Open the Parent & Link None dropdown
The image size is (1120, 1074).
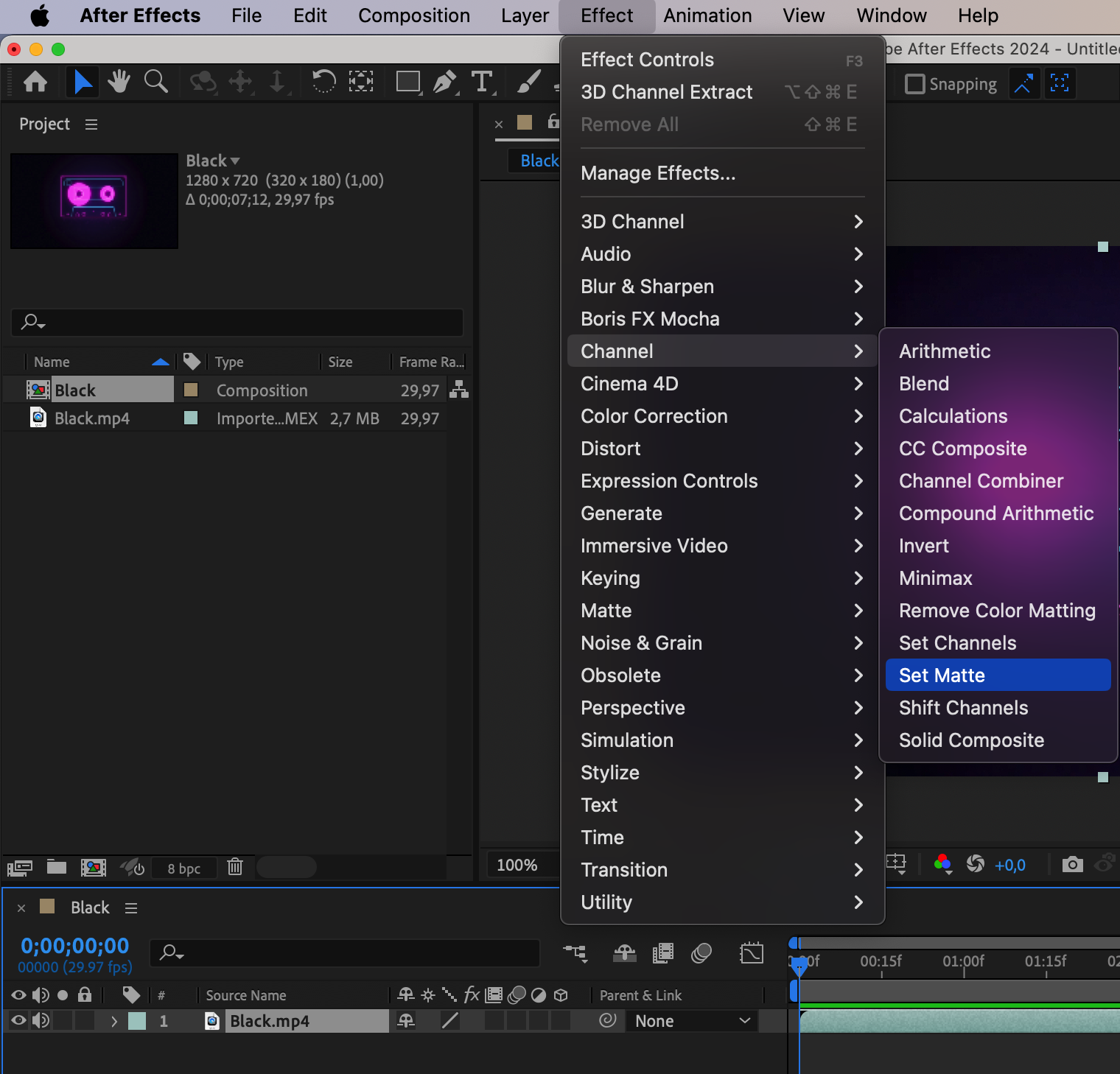[x=691, y=1021]
